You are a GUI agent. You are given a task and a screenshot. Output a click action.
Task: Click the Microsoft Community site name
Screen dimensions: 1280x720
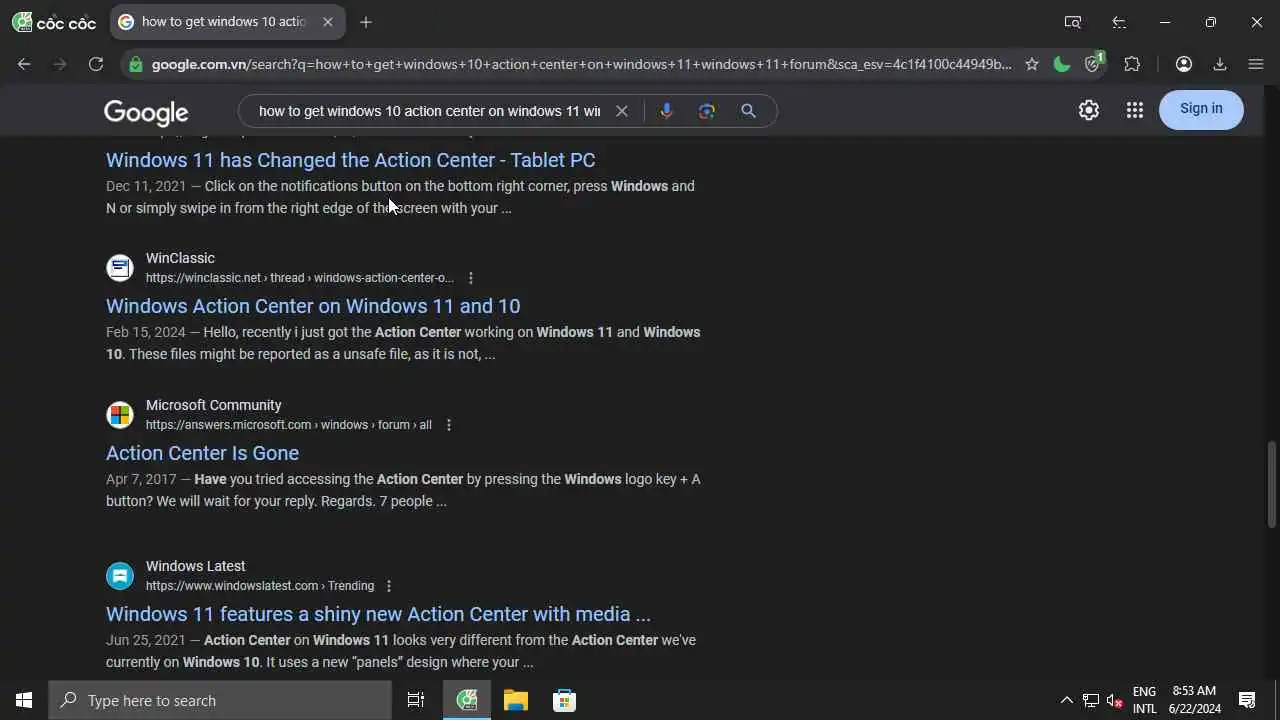(x=214, y=405)
